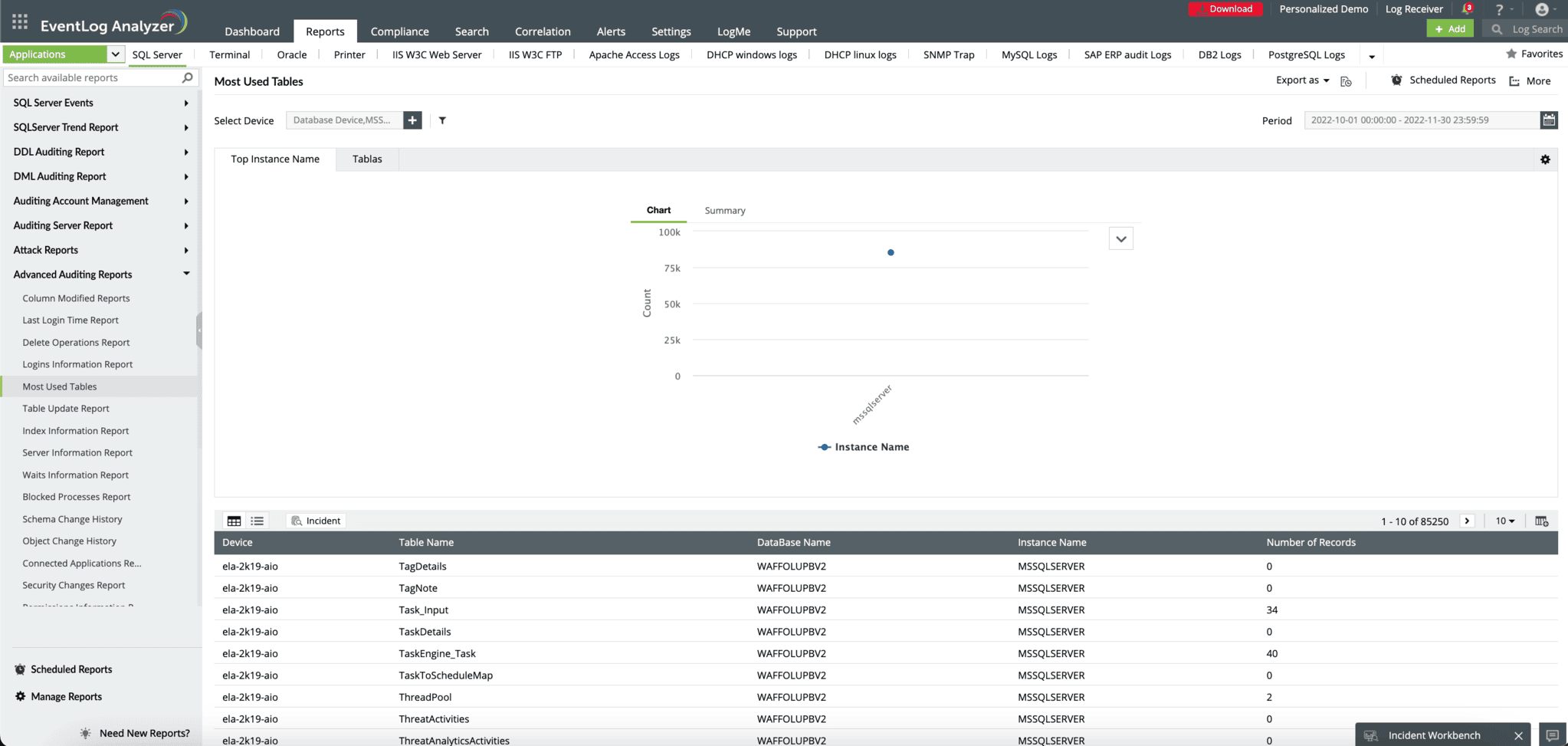
Task: Click the lightbulb Need New Reports icon
Action: coord(85,734)
